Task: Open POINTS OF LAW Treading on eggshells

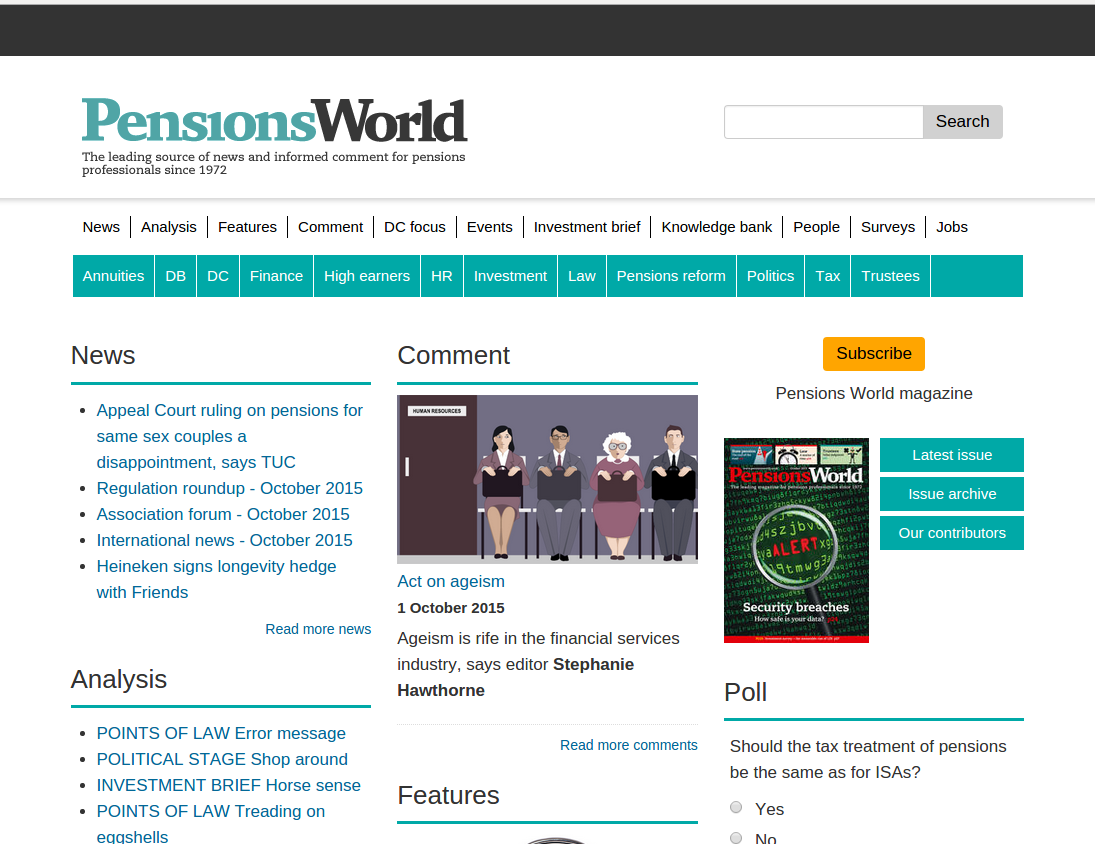Action: click(211, 823)
